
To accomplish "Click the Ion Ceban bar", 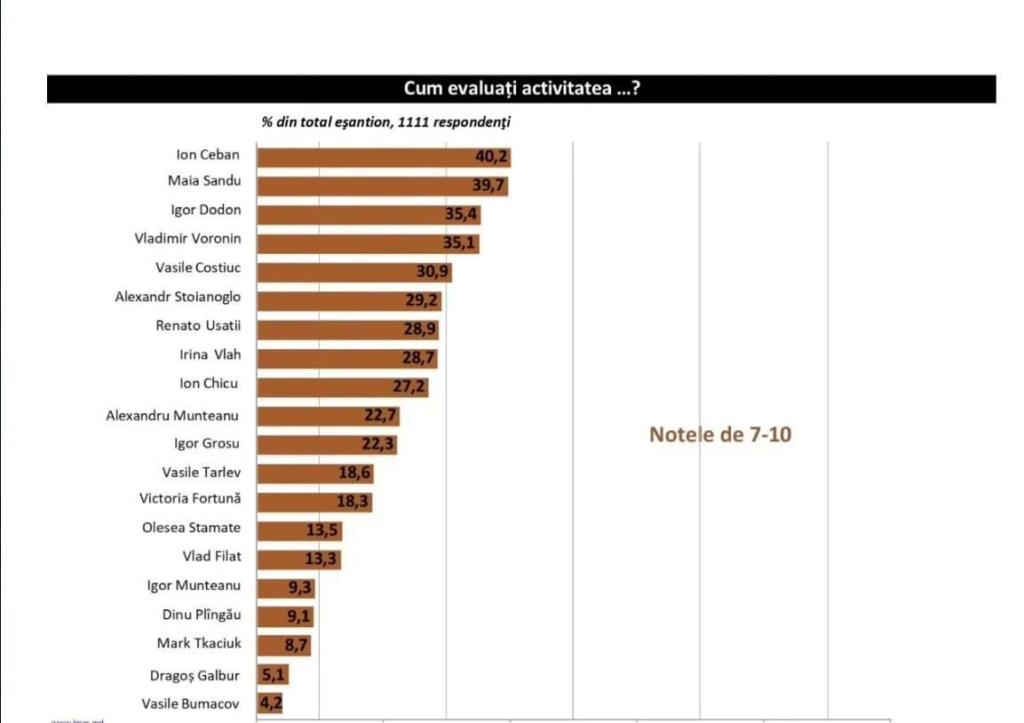I will pyautogui.click(x=384, y=156).
